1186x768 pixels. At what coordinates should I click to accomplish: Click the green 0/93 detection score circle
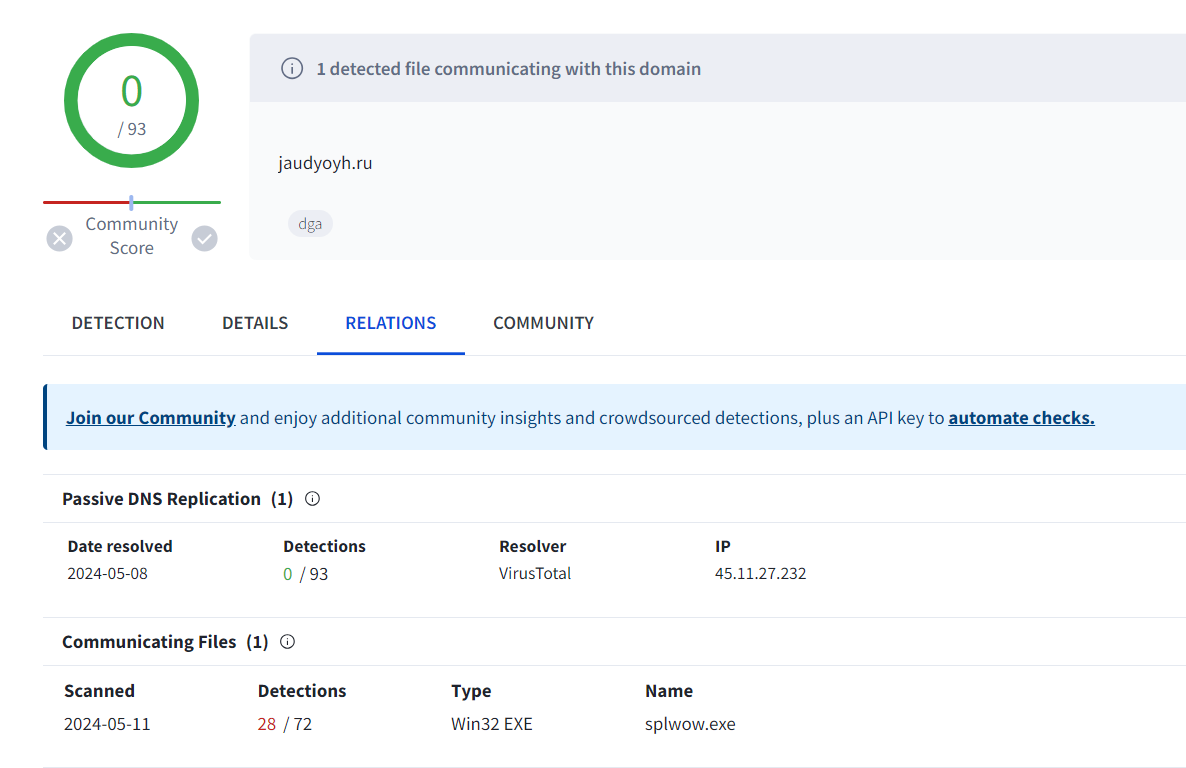point(131,101)
